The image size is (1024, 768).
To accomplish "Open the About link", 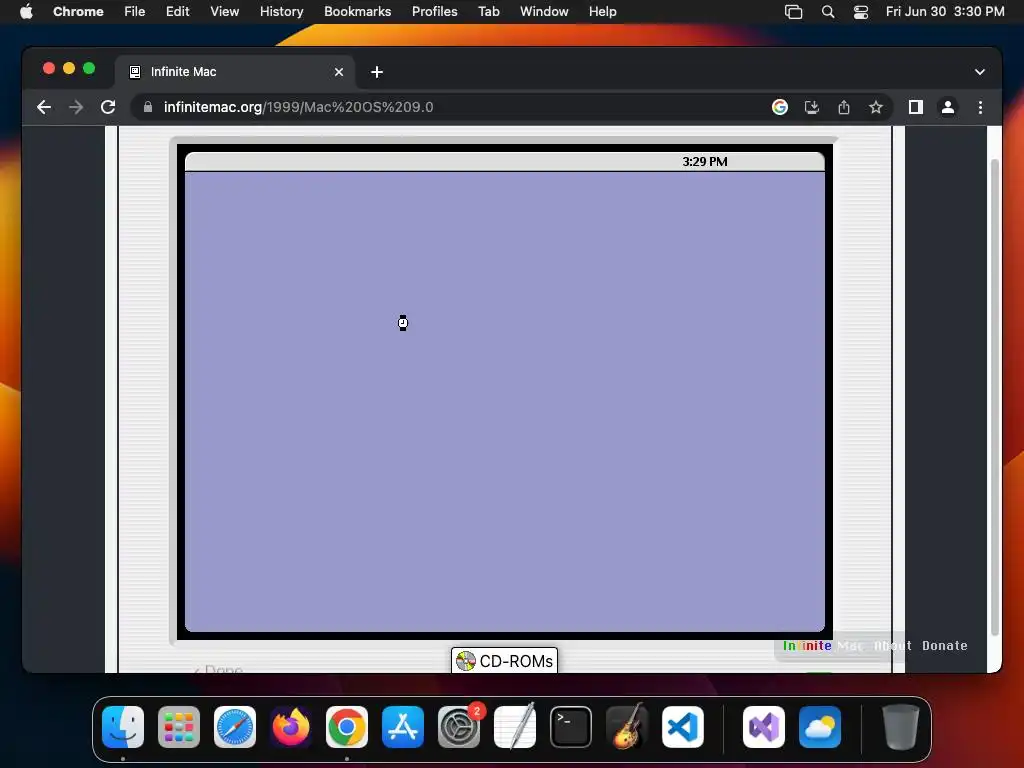I will pos(892,645).
